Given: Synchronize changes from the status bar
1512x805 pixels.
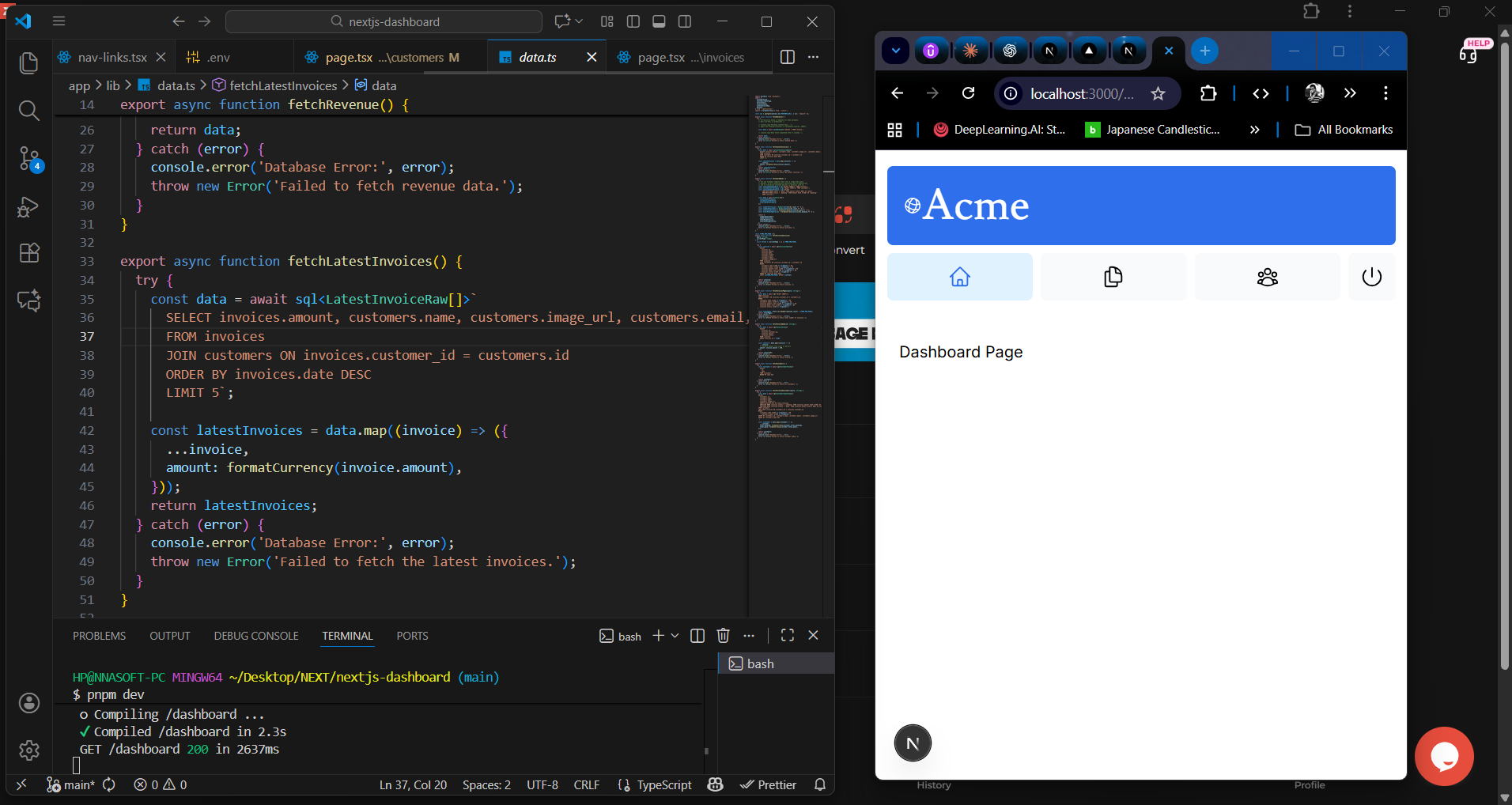Looking at the screenshot, I should [109, 784].
